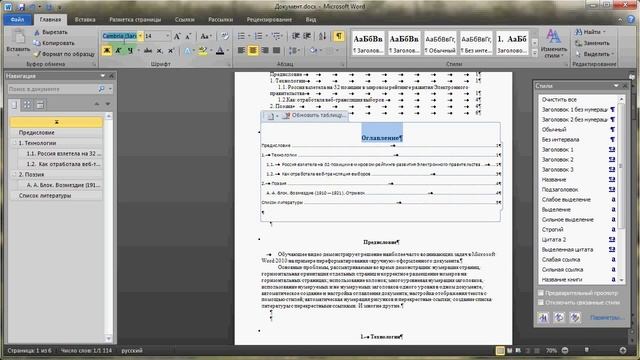The width and height of the screenshot is (640, 360).
Task: Click Параметры link in Styles pane
Action: click(607, 318)
